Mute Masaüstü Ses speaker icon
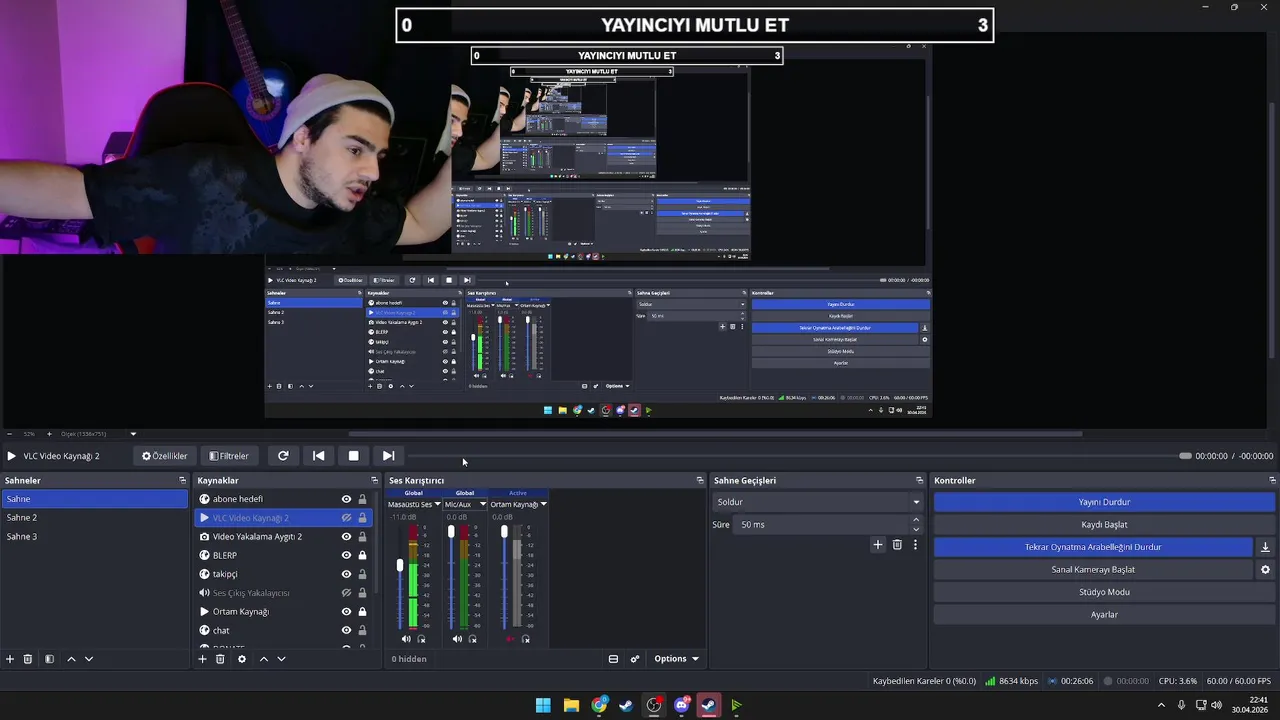The image size is (1280, 720). [406, 639]
